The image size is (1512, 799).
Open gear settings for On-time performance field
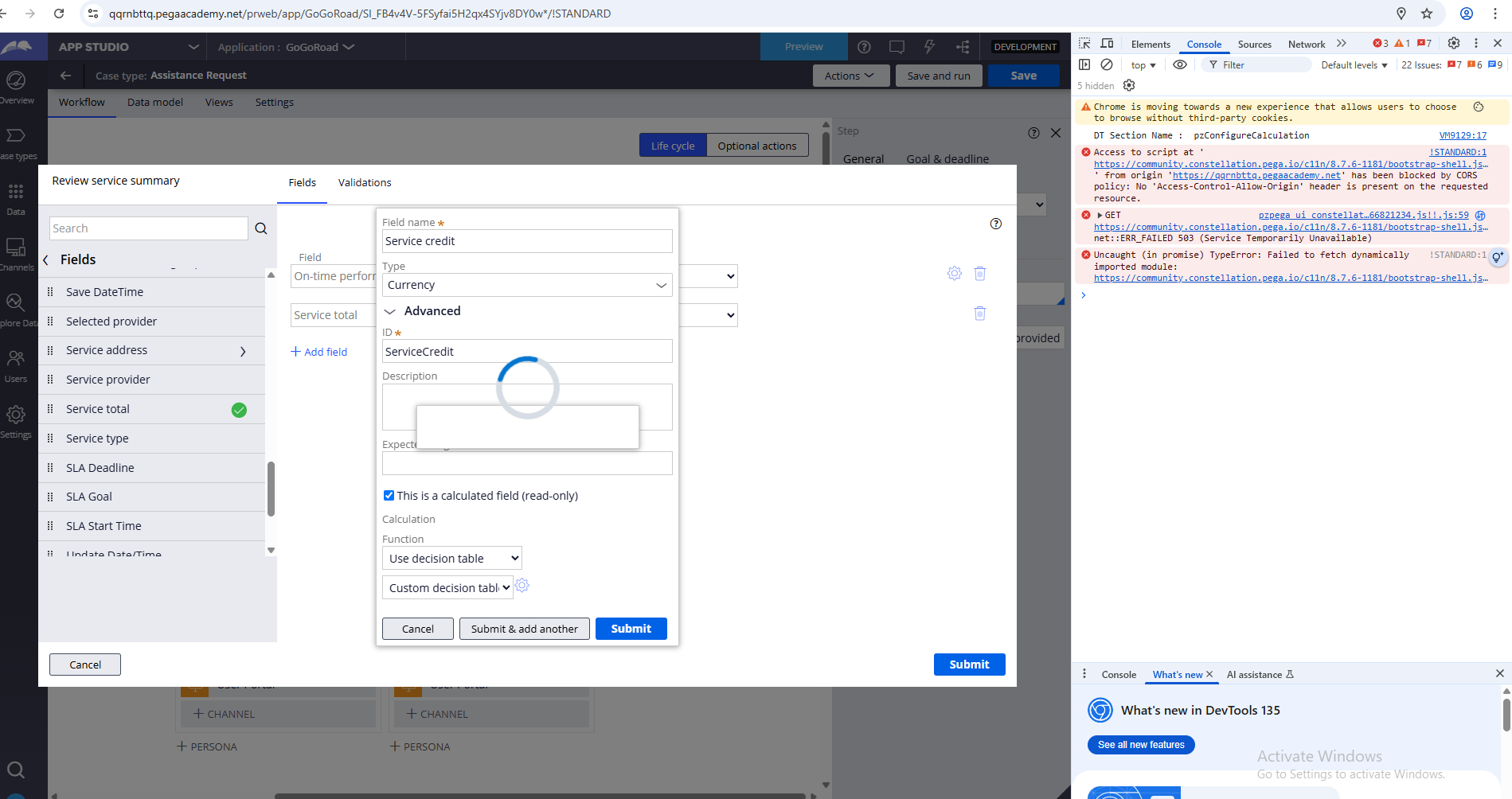955,274
